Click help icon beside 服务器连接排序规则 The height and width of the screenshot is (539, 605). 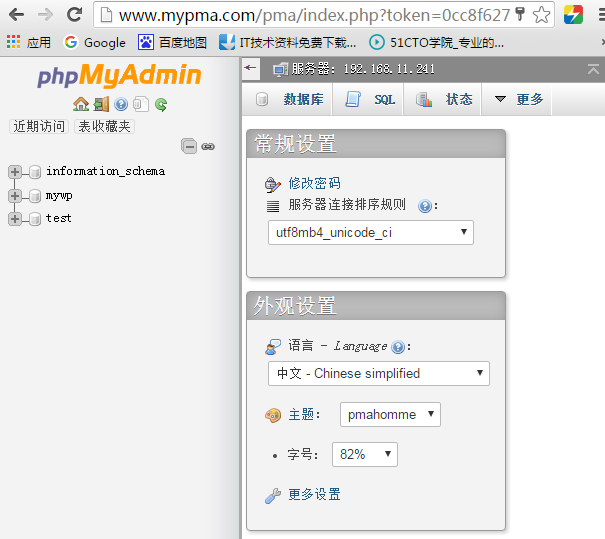(x=425, y=206)
